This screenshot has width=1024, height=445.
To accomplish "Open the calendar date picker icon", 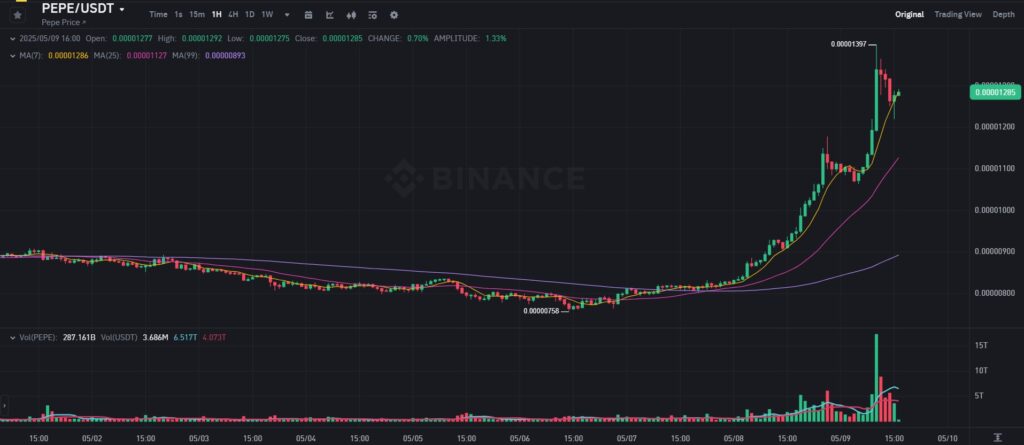I will [308, 15].
